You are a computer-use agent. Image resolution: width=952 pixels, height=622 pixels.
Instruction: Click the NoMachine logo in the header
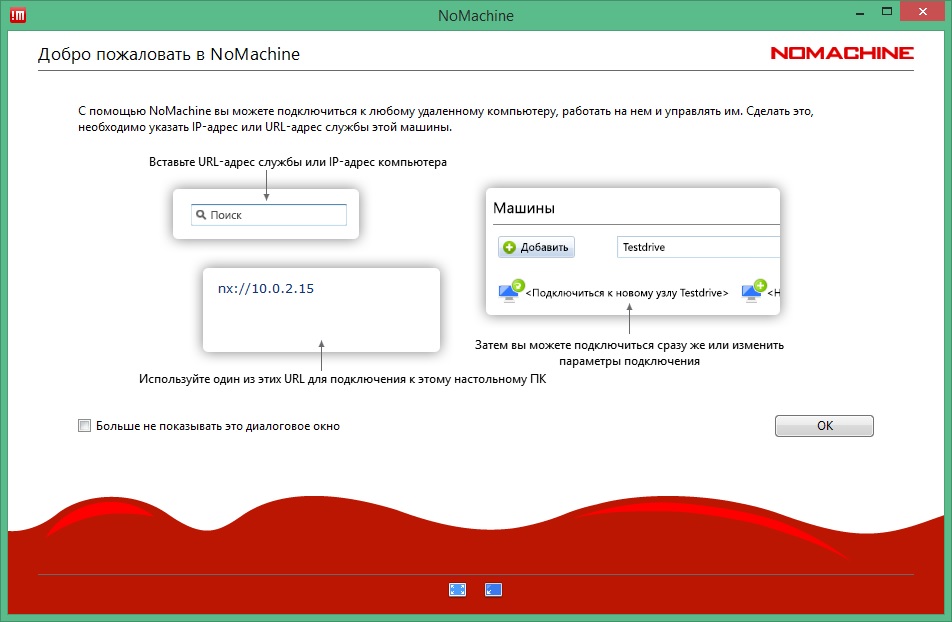[x=841, y=54]
